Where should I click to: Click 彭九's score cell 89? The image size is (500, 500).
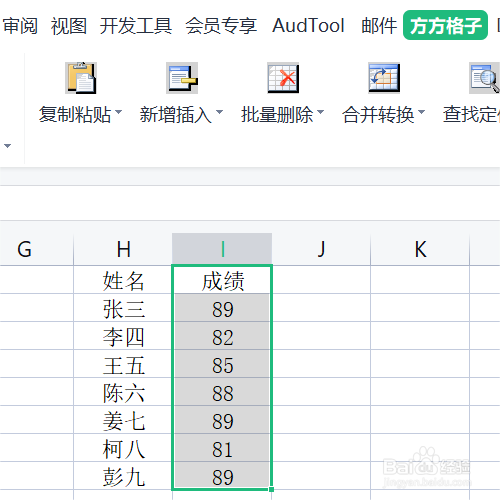click(222, 476)
